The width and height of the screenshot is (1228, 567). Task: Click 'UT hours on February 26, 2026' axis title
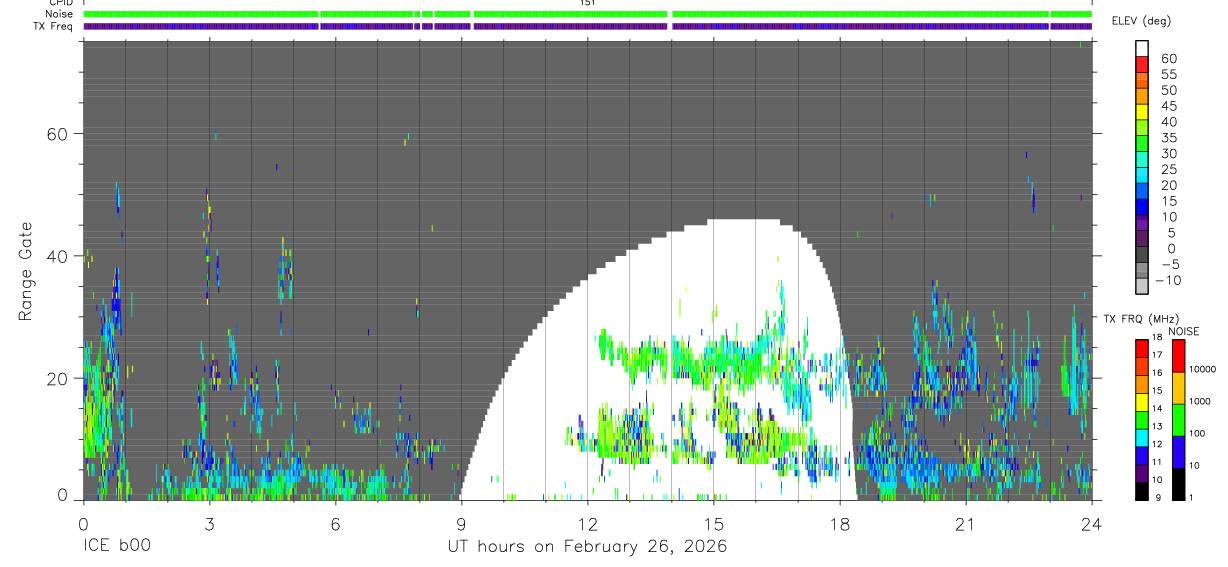pyautogui.click(x=586, y=547)
